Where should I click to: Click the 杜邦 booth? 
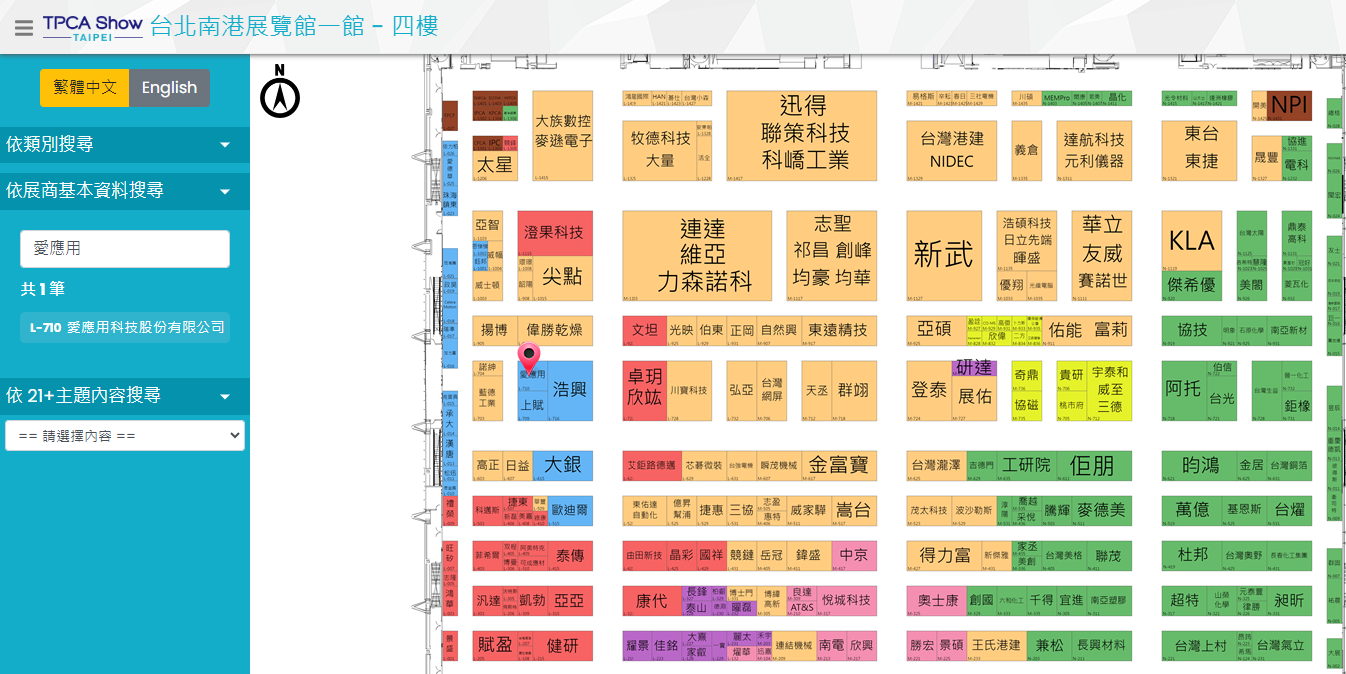click(x=1192, y=555)
